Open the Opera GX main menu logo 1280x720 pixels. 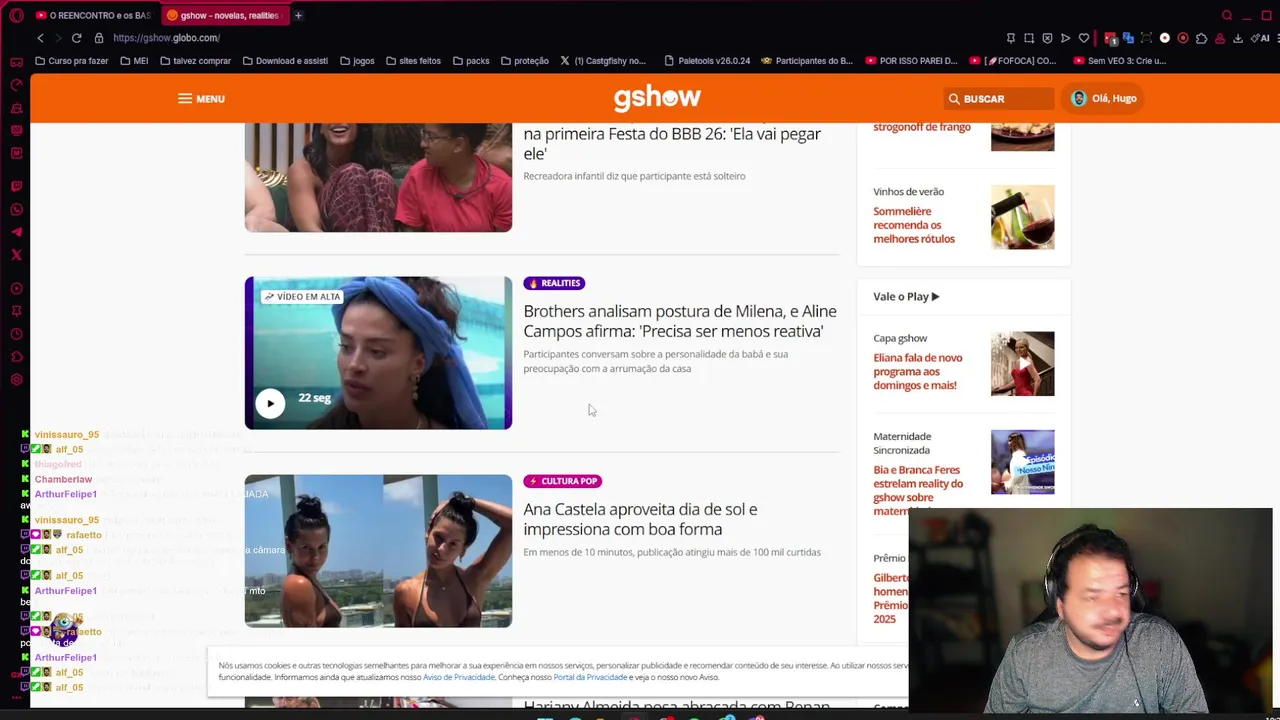click(16, 15)
